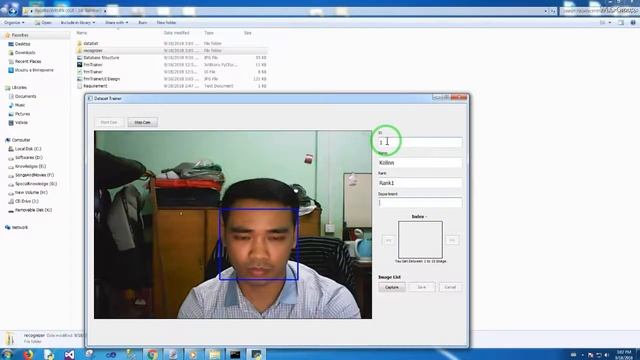
Task: Expand the Share with dropdown
Action: [x=116, y=22]
